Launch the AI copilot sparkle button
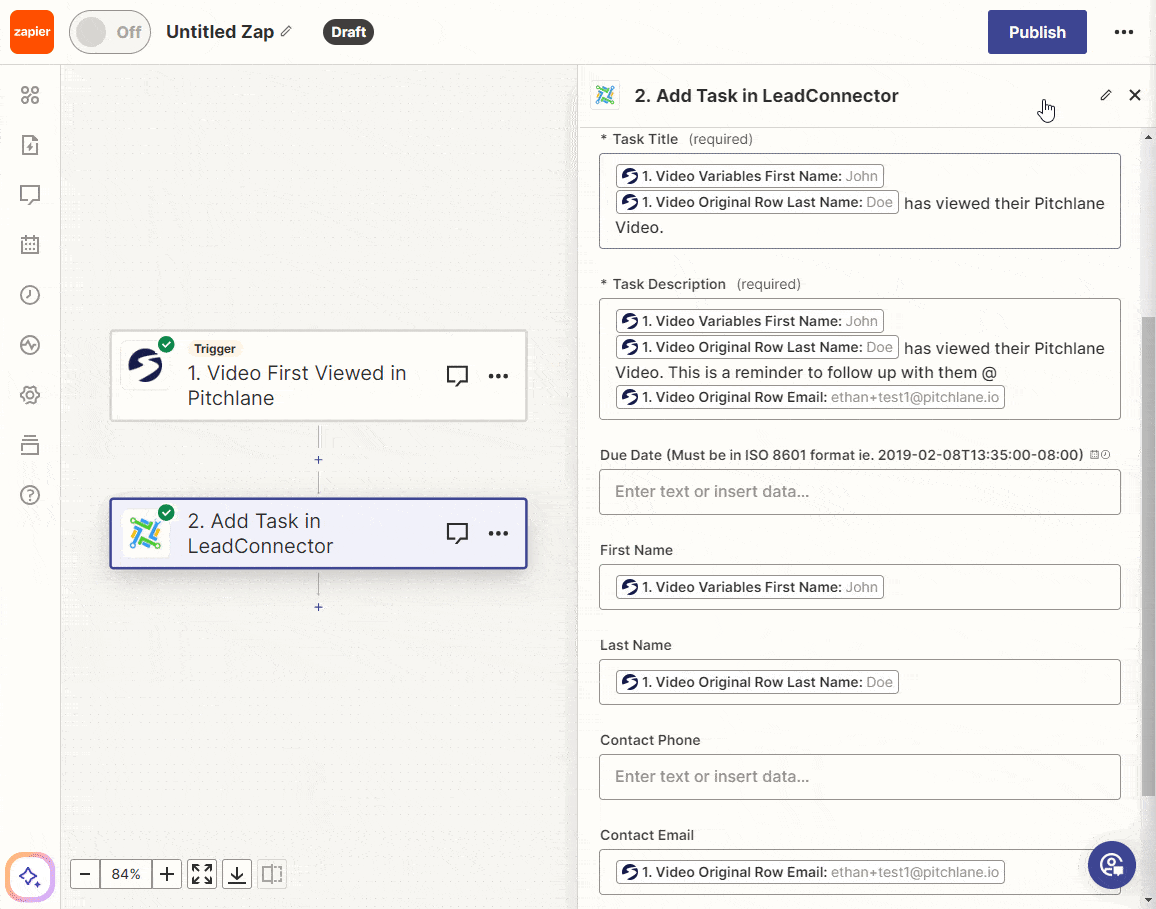The image size is (1156, 909). [x=29, y=877]
